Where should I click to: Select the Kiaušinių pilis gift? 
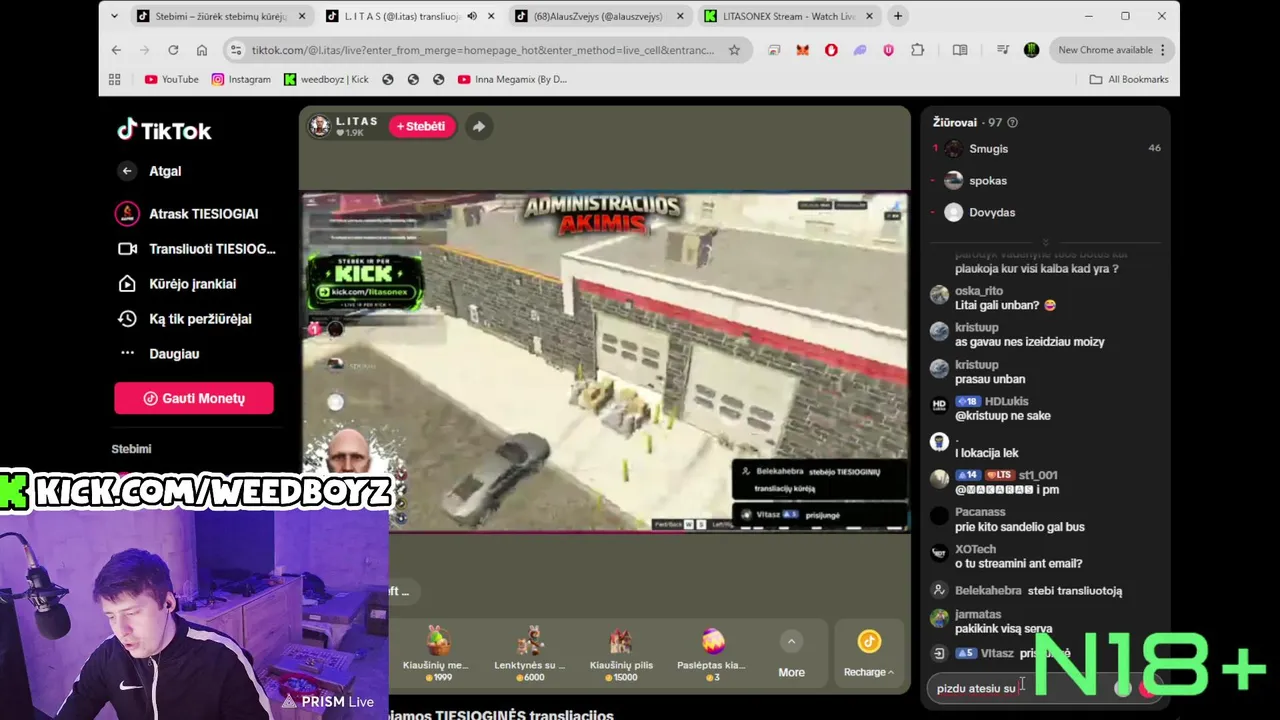[621, 653]
